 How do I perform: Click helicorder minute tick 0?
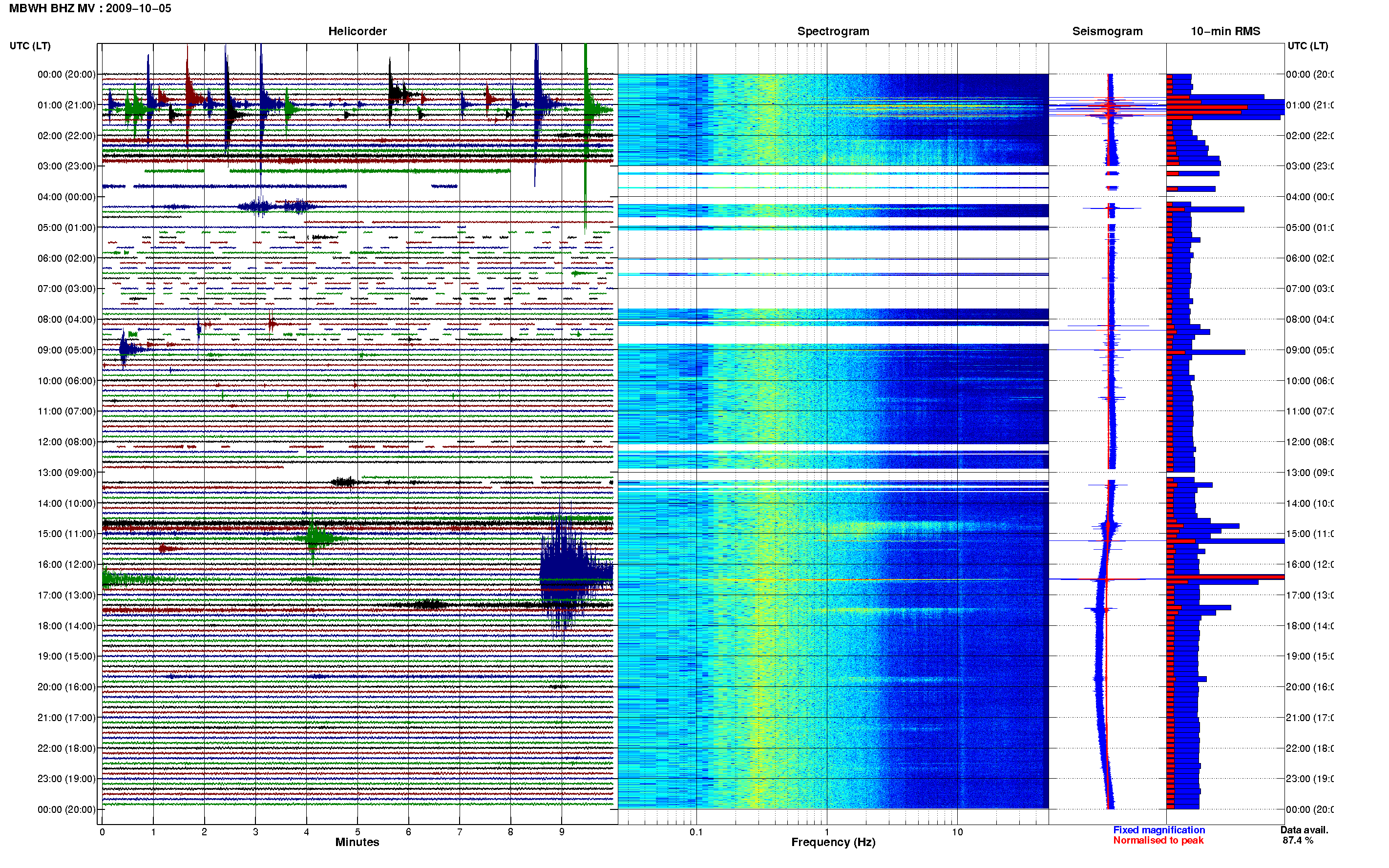point(102,832)
